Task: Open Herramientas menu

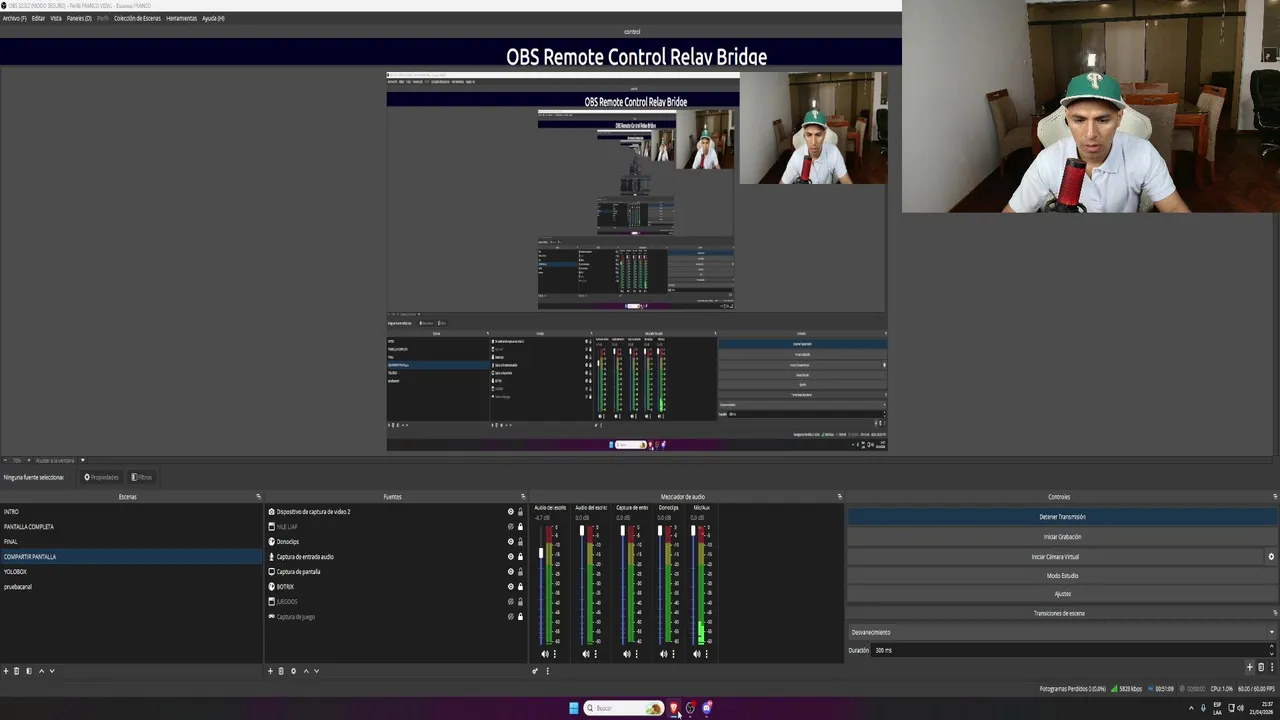Action: tap(181, 18)
